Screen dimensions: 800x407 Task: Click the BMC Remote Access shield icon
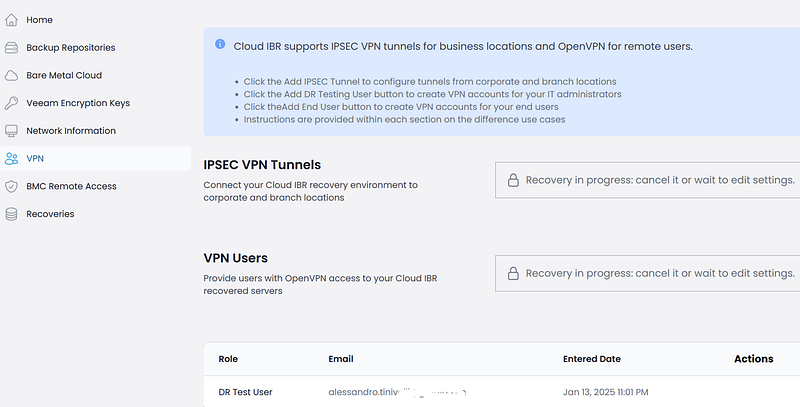(12, 186)
